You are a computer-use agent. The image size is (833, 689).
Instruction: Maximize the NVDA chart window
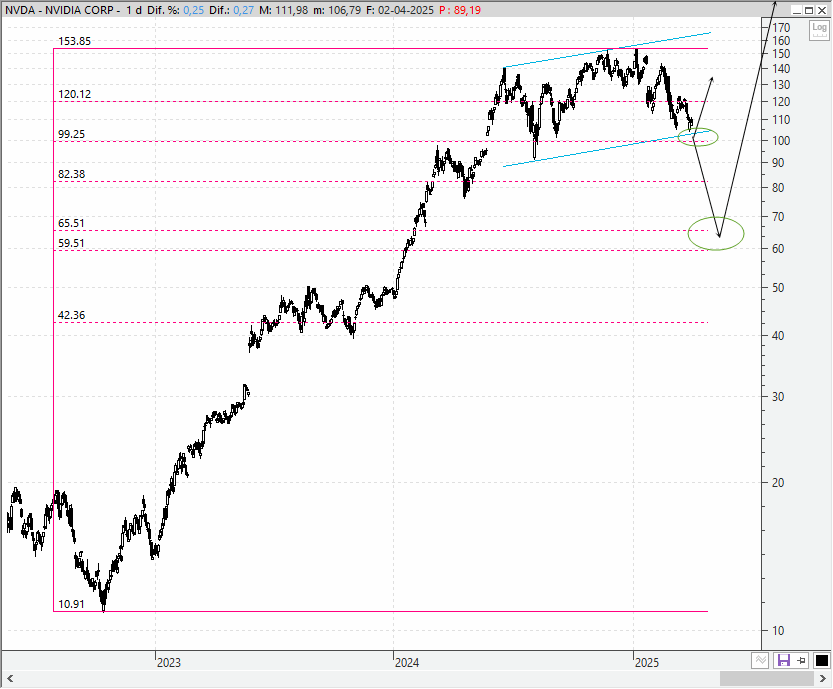point(809,10)
